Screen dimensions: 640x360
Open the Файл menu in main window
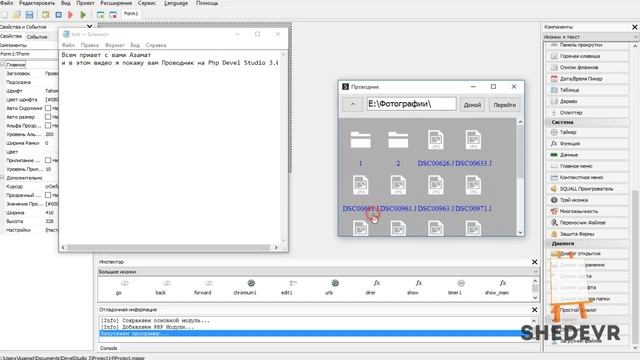[x=6, y=3]
